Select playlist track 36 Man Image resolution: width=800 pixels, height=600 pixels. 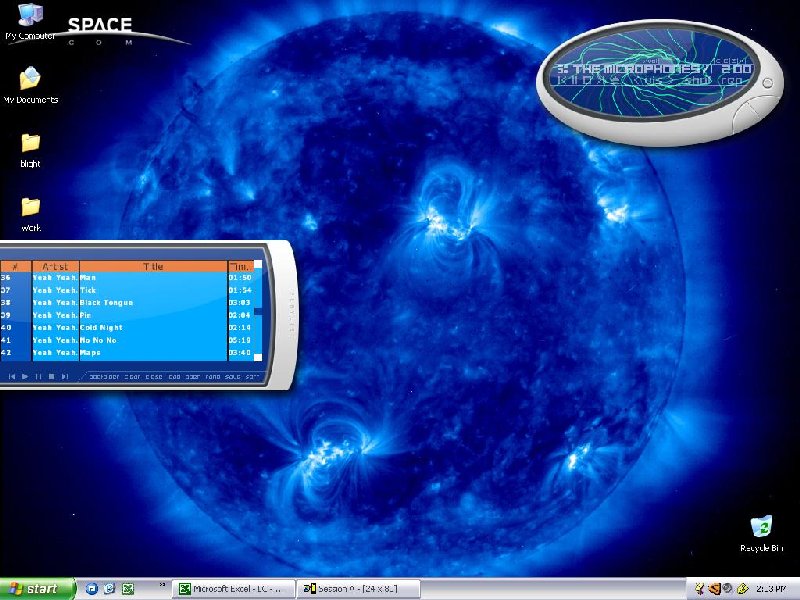[x=127, y=278]
